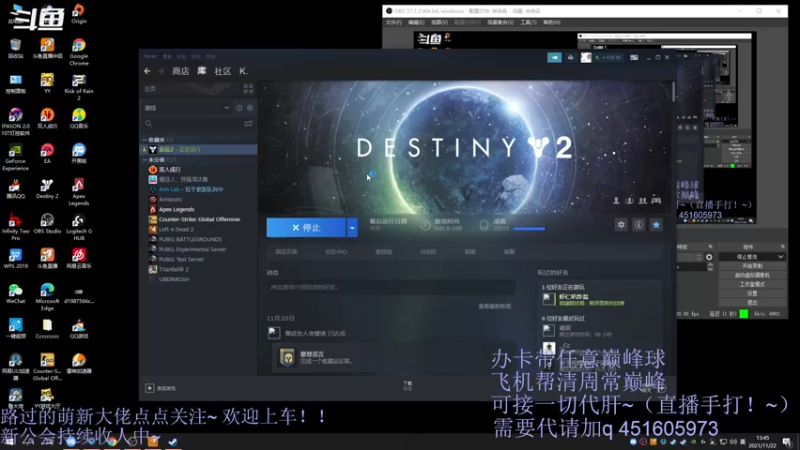Viewport: 800px width, 450px height.
Task: Open WeChat desktop shortcut
Action: point(15,294)
